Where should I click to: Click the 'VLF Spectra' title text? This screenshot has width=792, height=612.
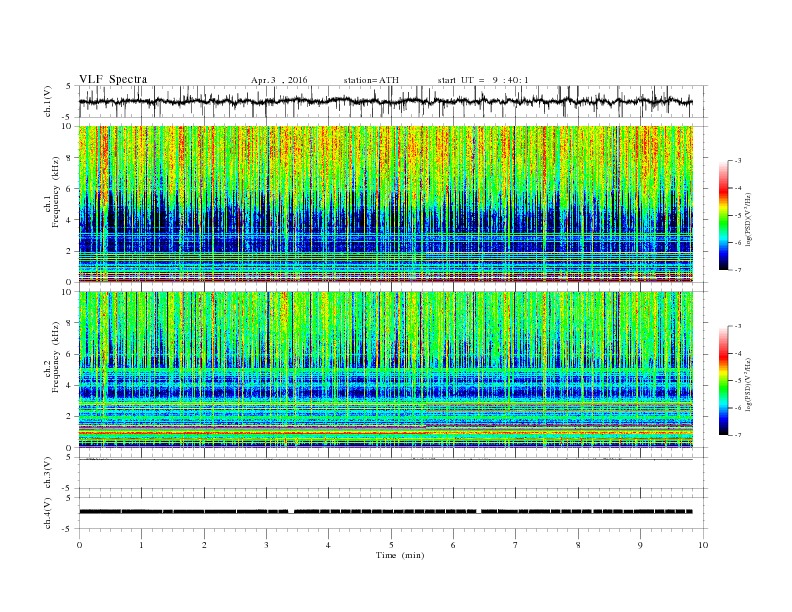(x=113, y=79)
